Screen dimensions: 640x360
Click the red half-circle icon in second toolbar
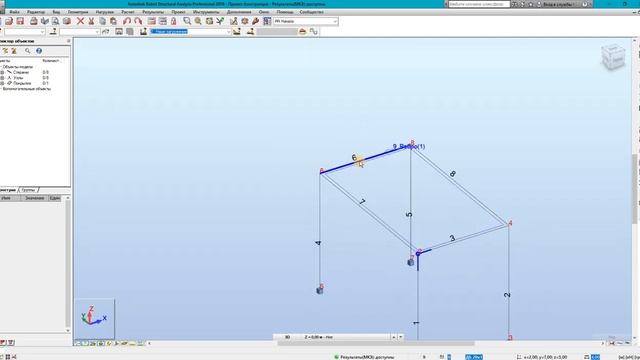pos(302,32)
